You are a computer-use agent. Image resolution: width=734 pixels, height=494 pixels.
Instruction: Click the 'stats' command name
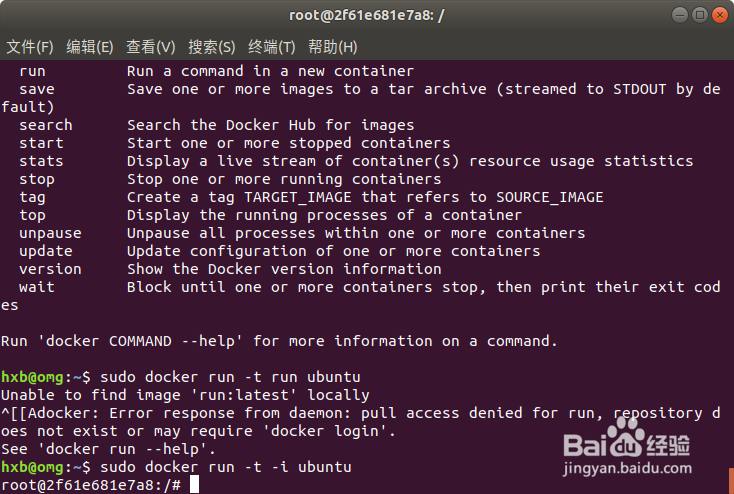point(41,161)
